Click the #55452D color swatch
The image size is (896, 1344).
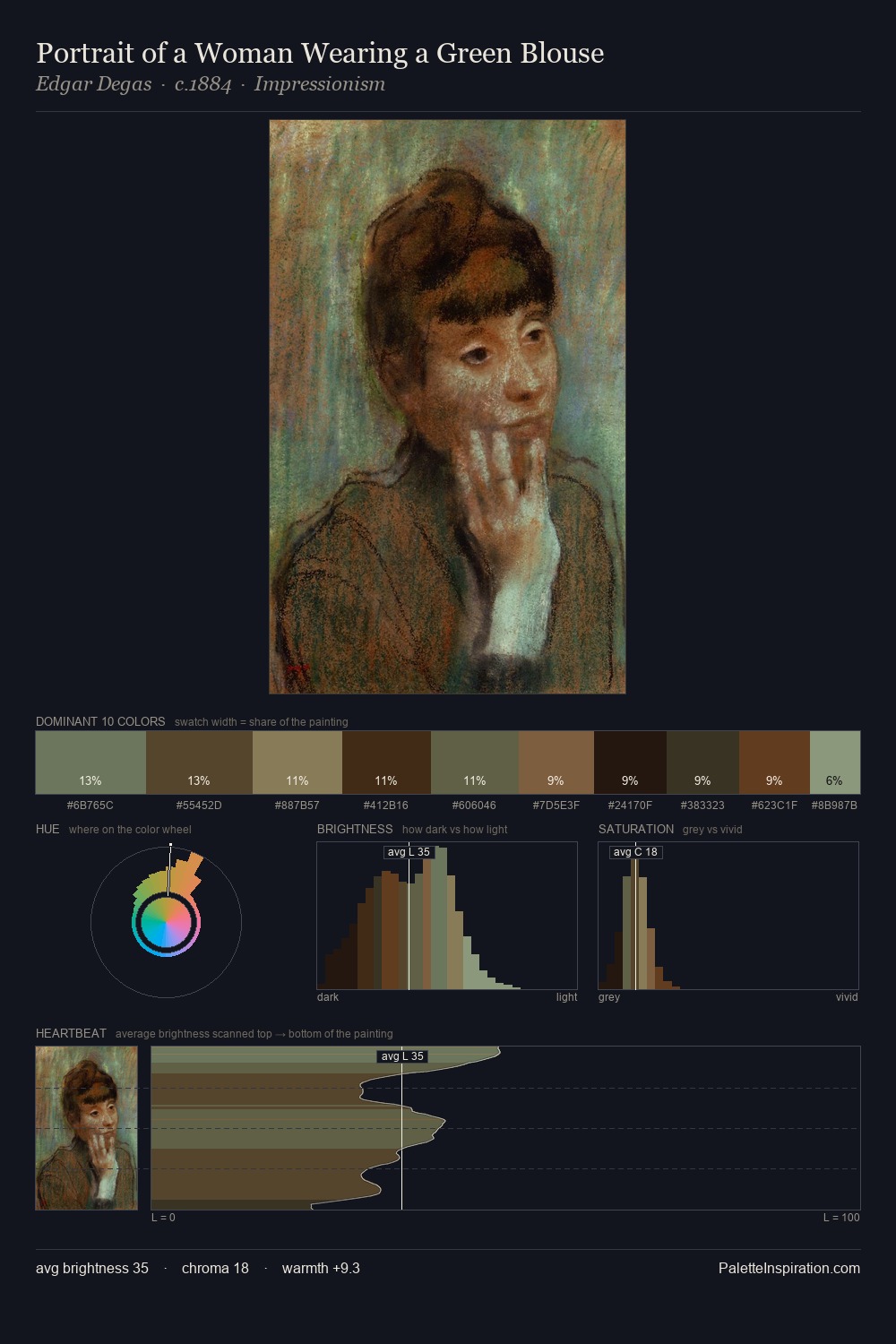(x=199, y=762)
